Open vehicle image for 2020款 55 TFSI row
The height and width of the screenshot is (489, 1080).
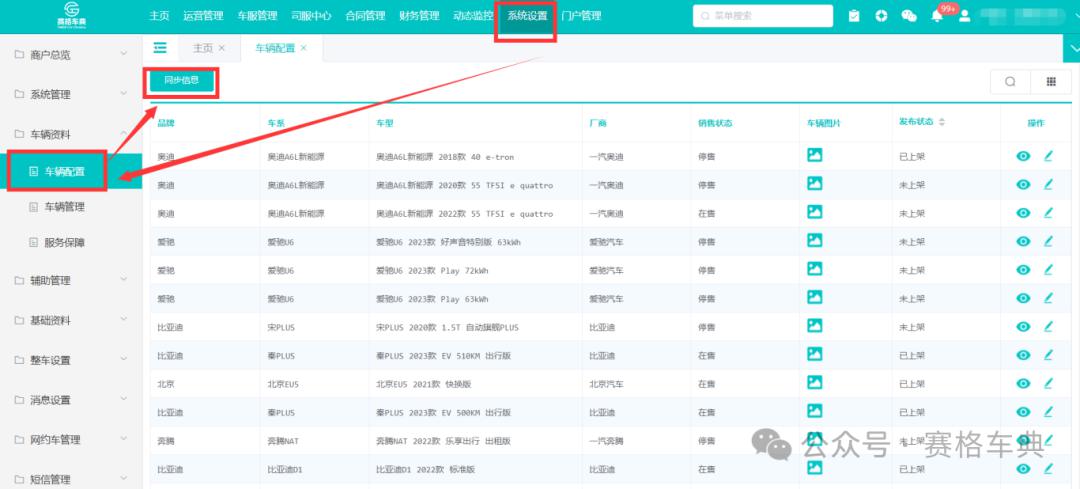click(x=815, y=184)
